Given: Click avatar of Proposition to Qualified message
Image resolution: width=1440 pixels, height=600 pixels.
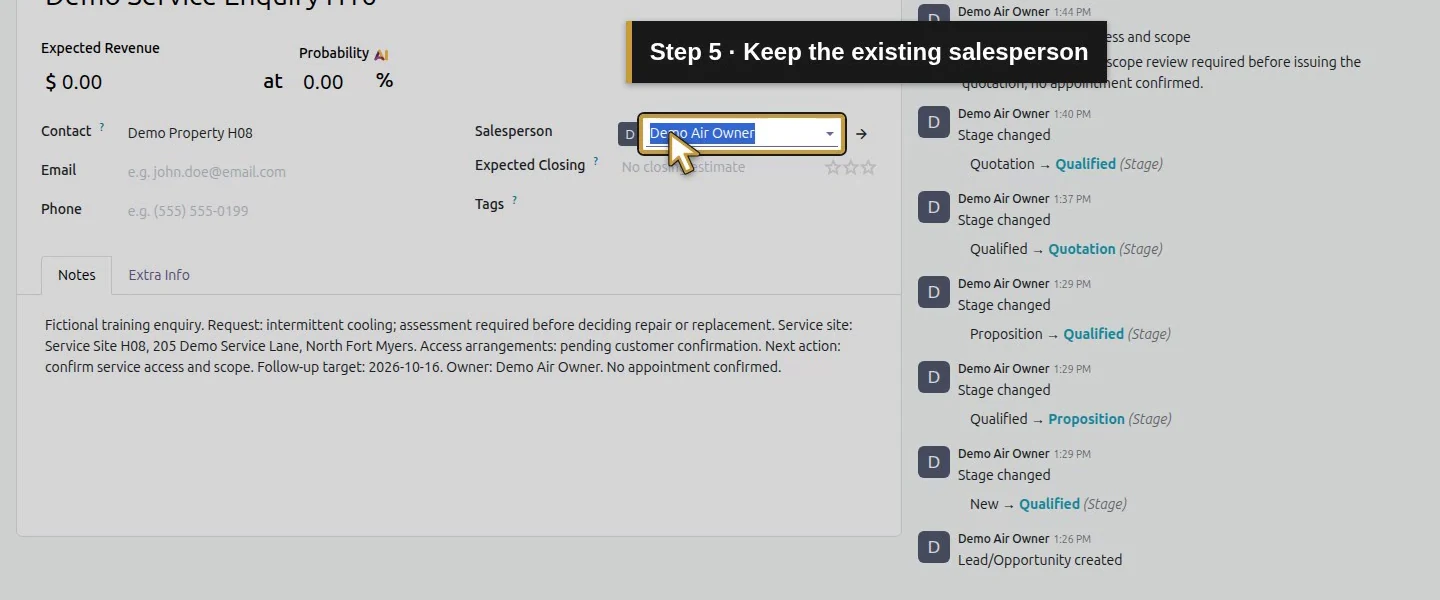Looking at the screenshot, I should tap(934, 292).
